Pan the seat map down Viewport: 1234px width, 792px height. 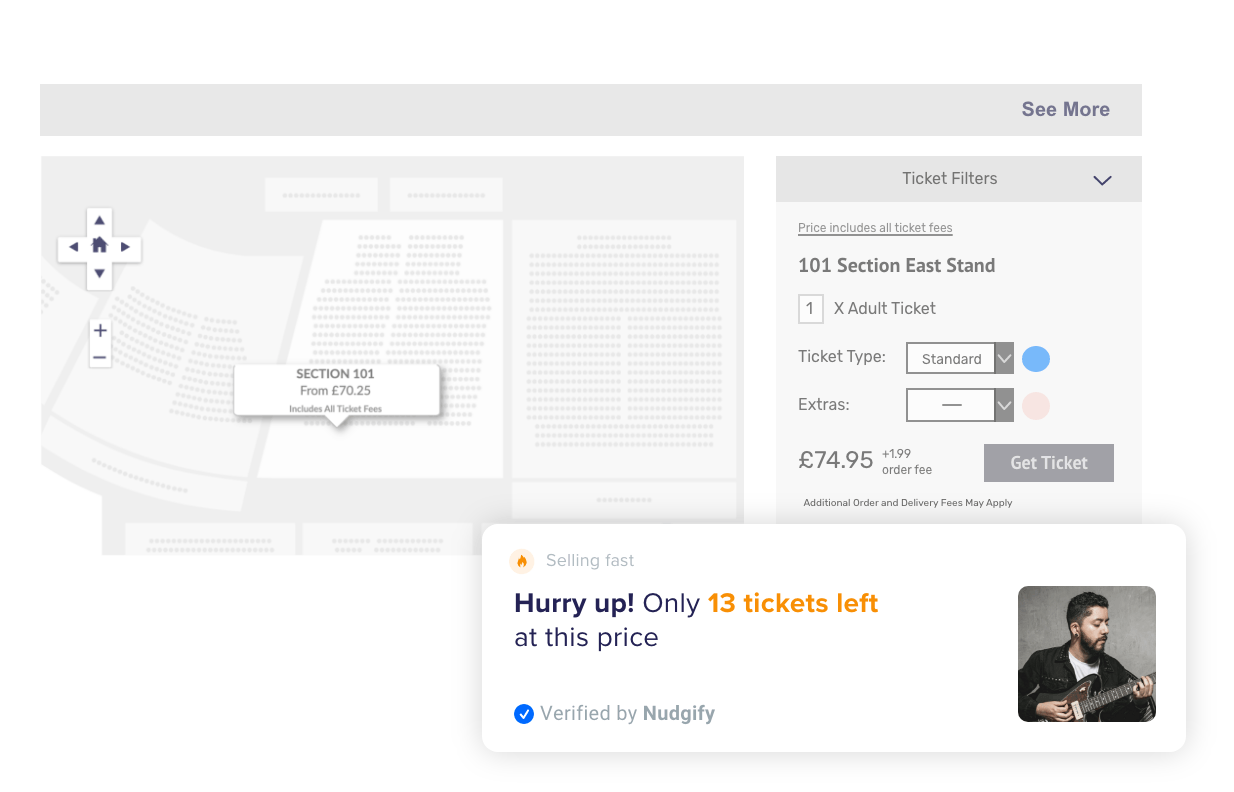click(99, 273)
